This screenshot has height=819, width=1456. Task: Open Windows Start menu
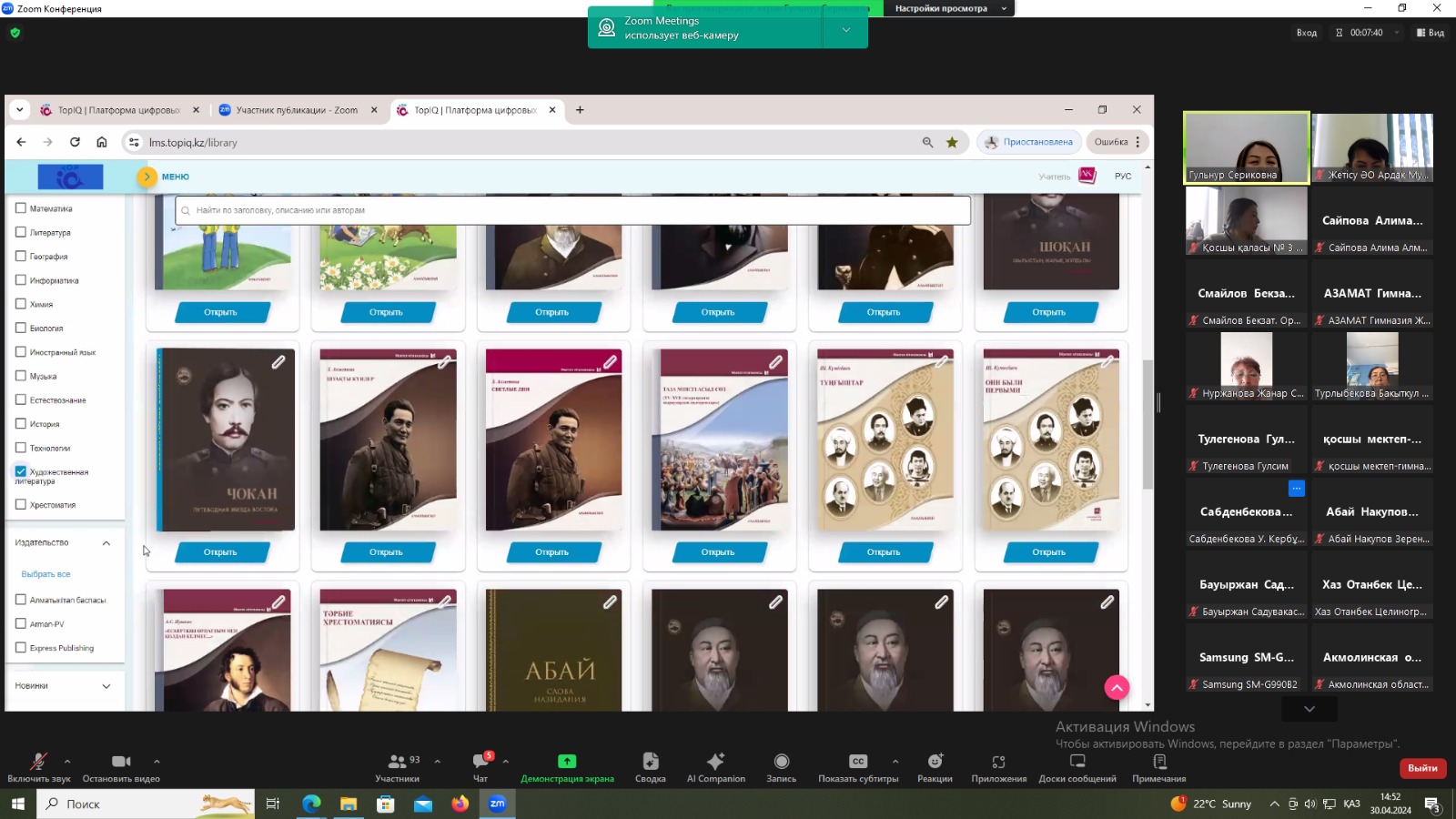tap(17, 804)
